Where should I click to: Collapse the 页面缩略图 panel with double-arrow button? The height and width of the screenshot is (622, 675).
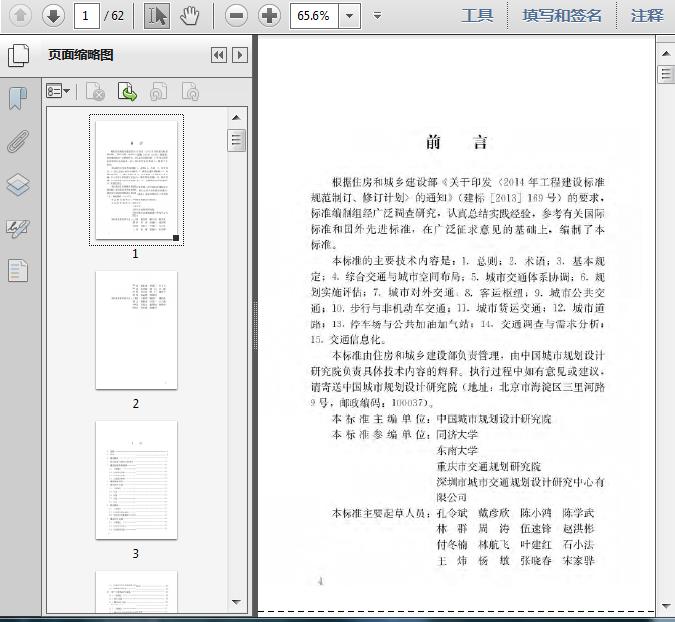[219, 56]
